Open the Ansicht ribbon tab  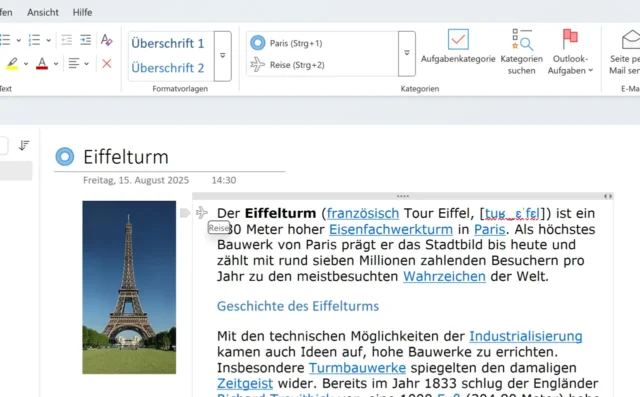pyautogui.click(x=43, y=12)
